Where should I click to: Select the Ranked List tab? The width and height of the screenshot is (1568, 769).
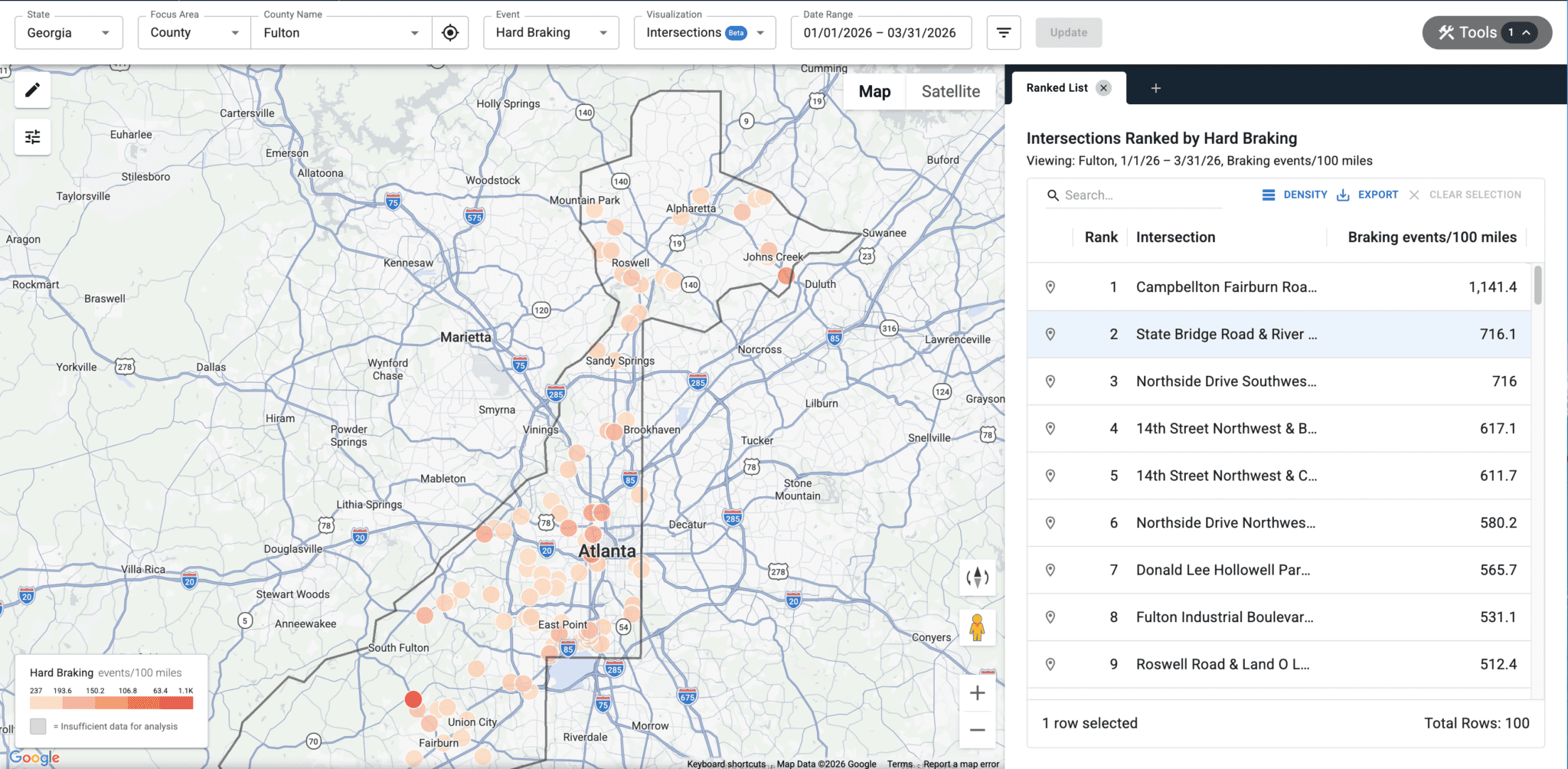(x=1057, y=88)
